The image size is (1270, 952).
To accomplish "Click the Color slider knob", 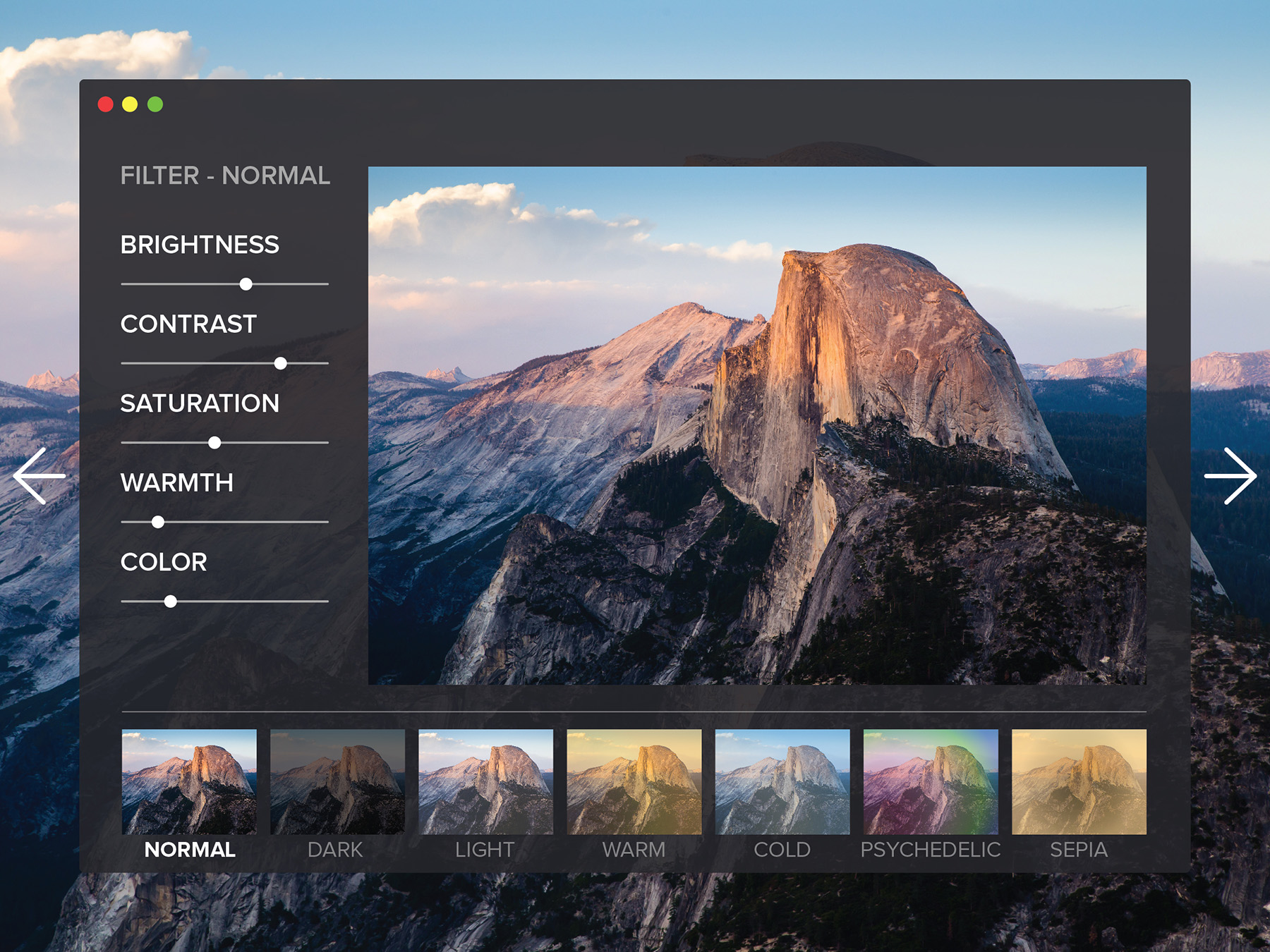I will click(x=170, y=602).
